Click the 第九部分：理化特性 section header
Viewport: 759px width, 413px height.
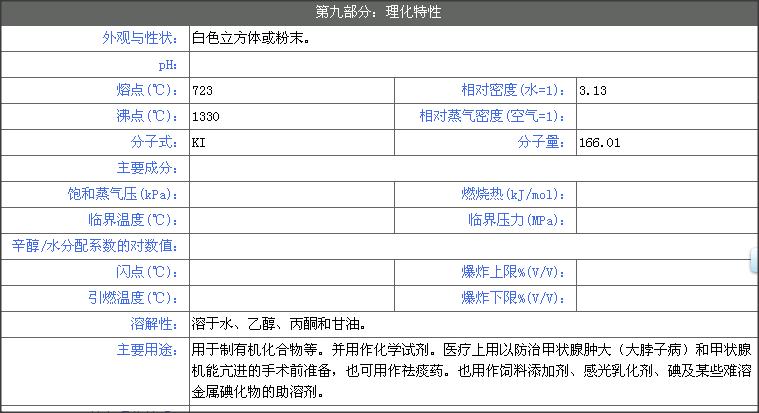coord(378,12)
